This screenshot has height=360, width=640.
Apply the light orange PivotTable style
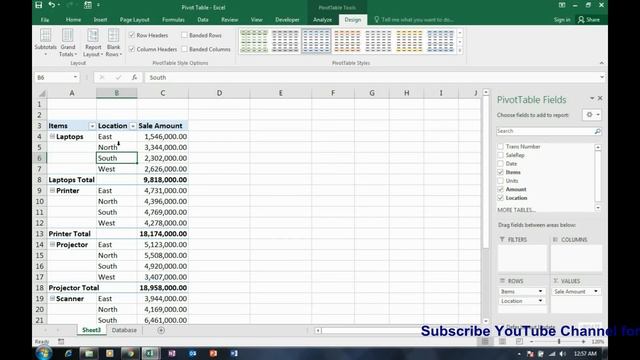(x=347, y=41)
